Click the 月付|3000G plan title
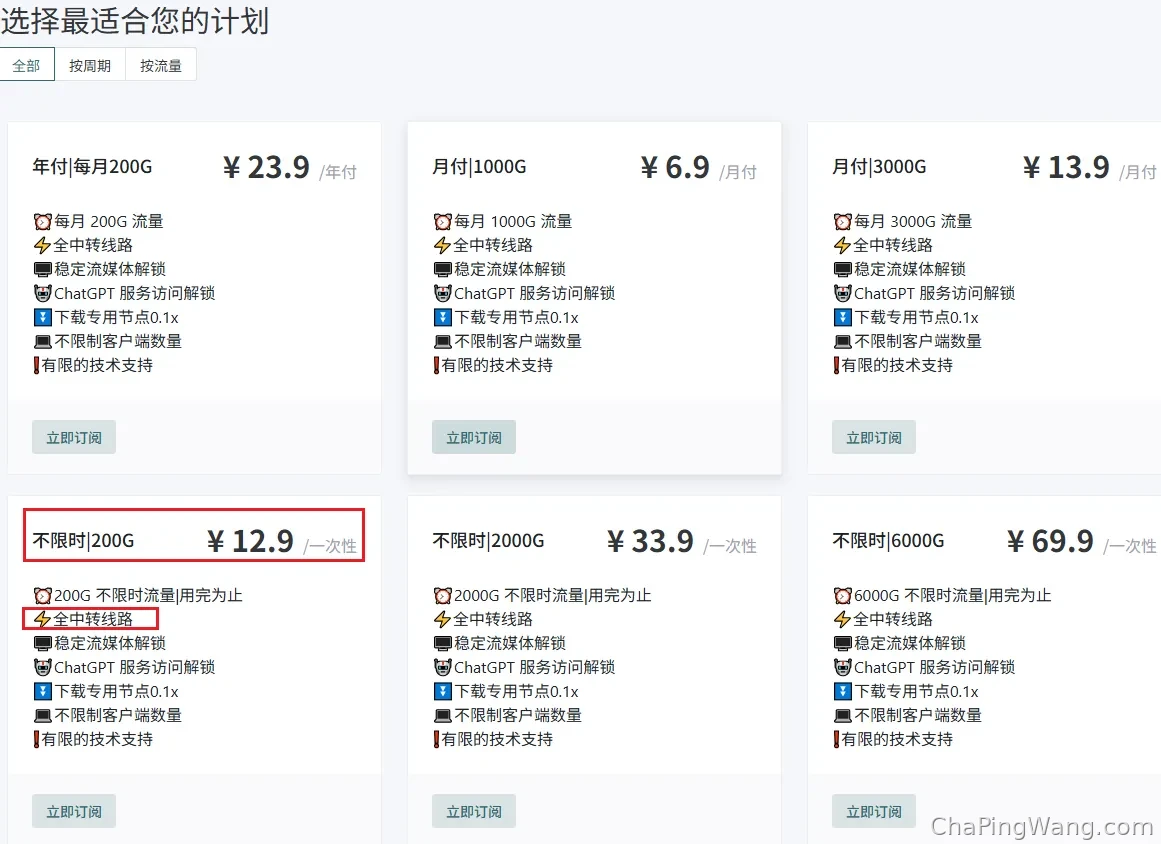Image resolution: width=1161 pixels, height=844 pixels. click(x=879, y=167)
